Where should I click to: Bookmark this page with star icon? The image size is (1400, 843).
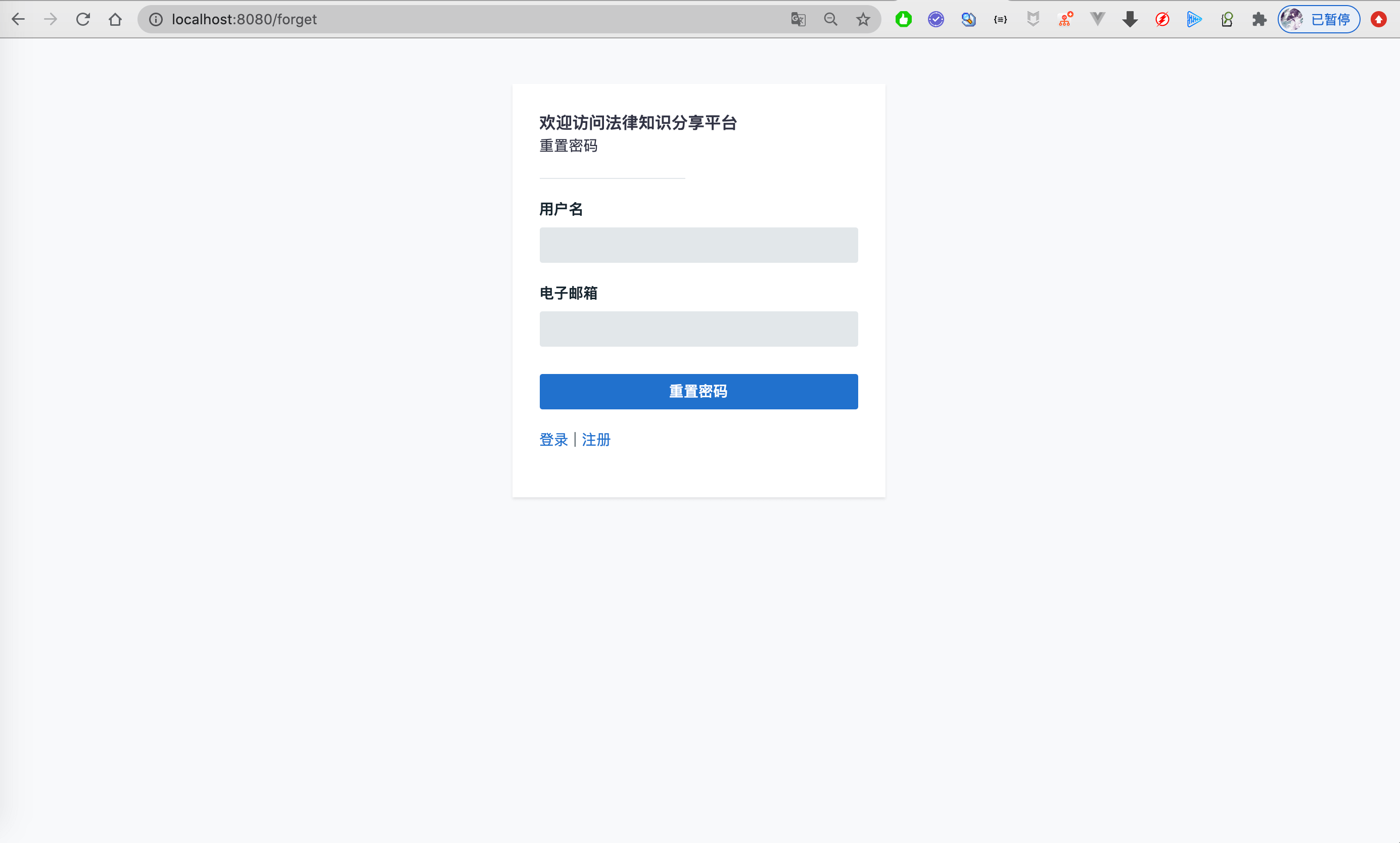pos(863,19)
